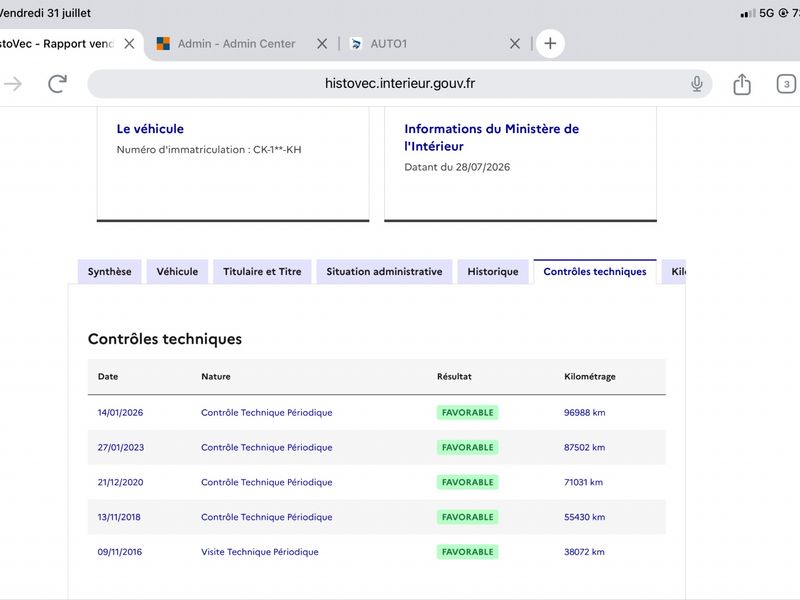Screen dimensions: 800x600
Task: Click the 38072 km mileage value
Action: click(x=584, y=552)
